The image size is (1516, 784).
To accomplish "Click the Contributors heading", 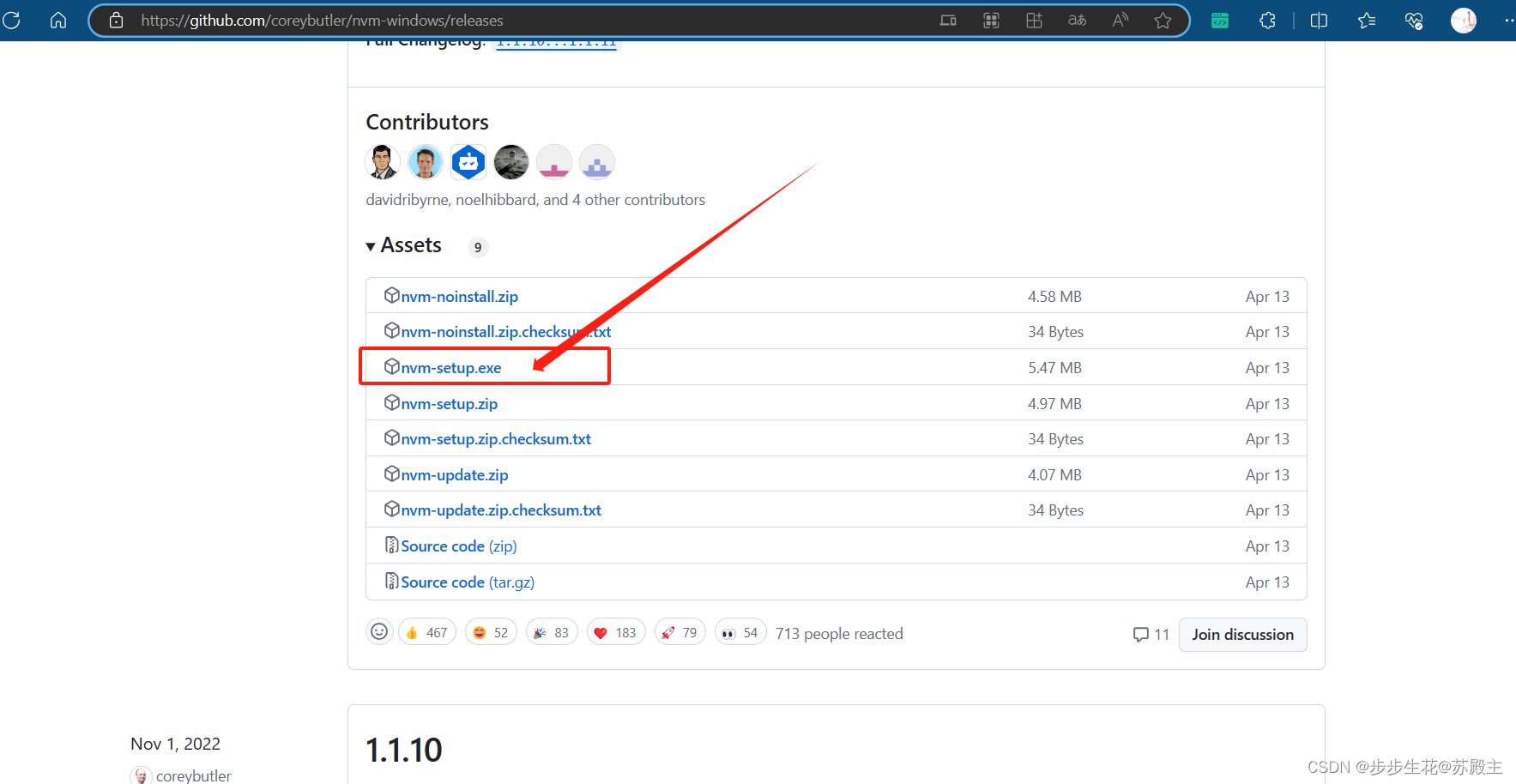I will [427, 122].
